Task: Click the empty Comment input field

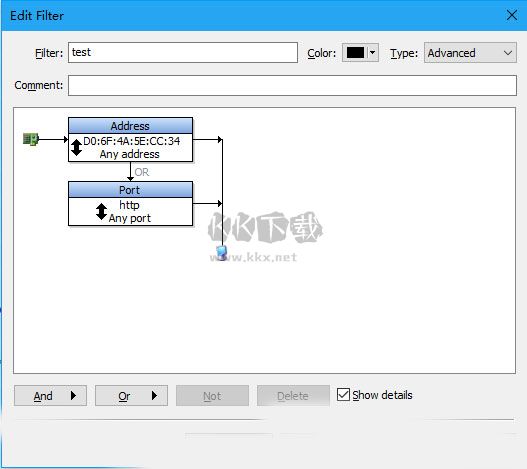Action: click(x=292, y=85)
